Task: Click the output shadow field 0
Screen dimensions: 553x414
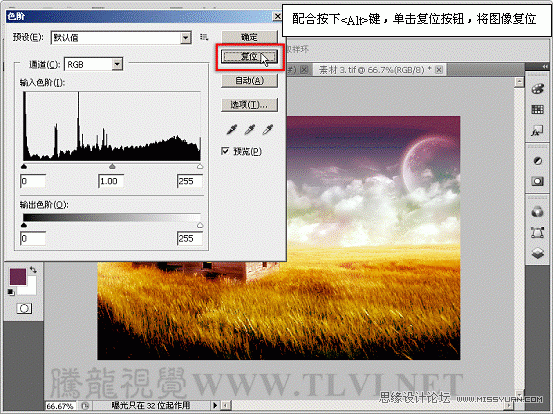Action: [x=33, y=239]
